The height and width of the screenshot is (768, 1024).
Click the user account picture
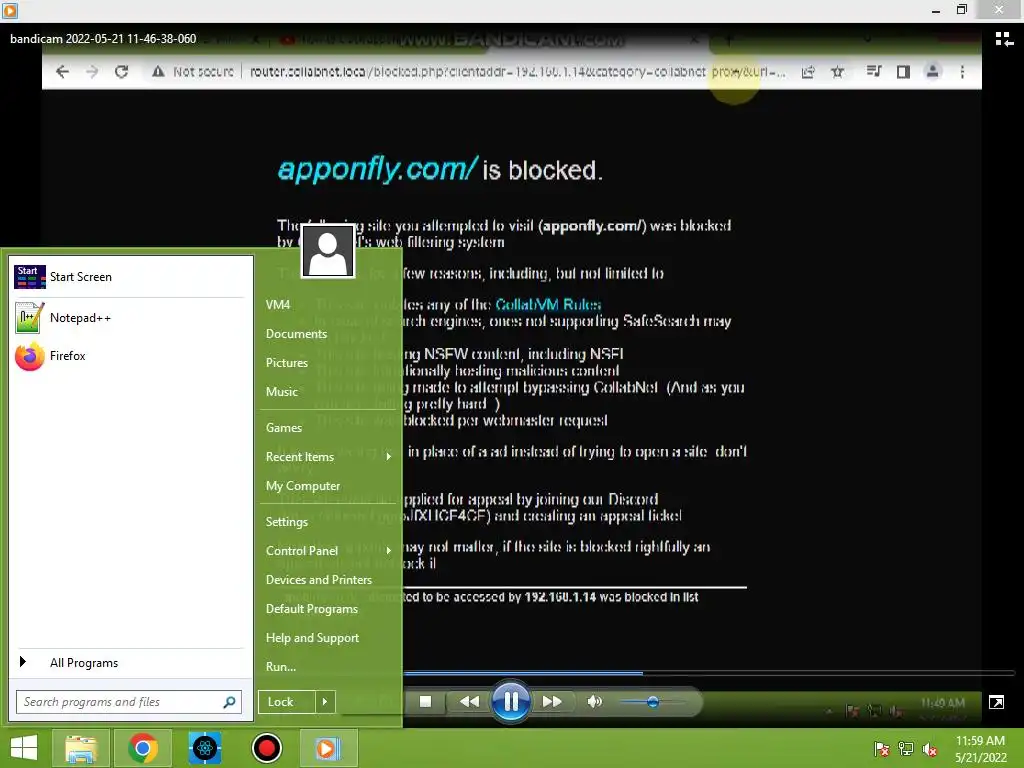click(x=328, y=251)
